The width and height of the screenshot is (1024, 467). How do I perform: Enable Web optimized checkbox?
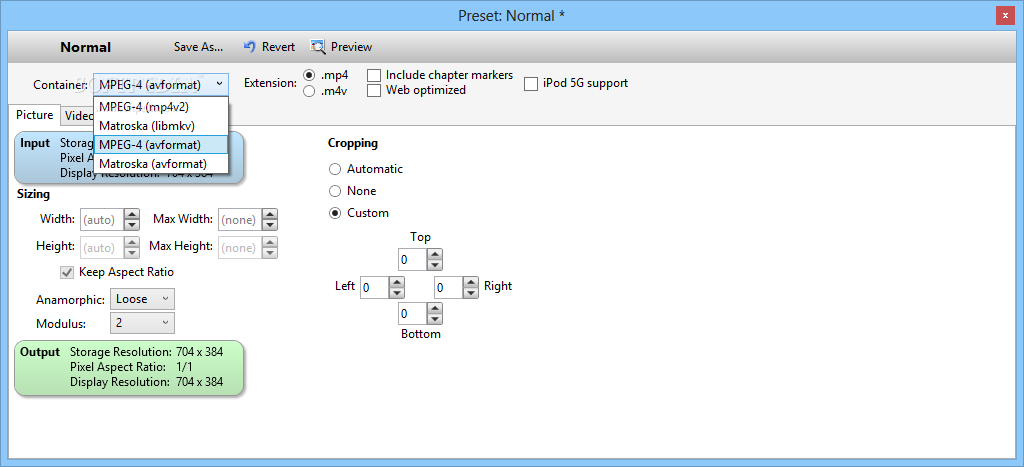374,91
